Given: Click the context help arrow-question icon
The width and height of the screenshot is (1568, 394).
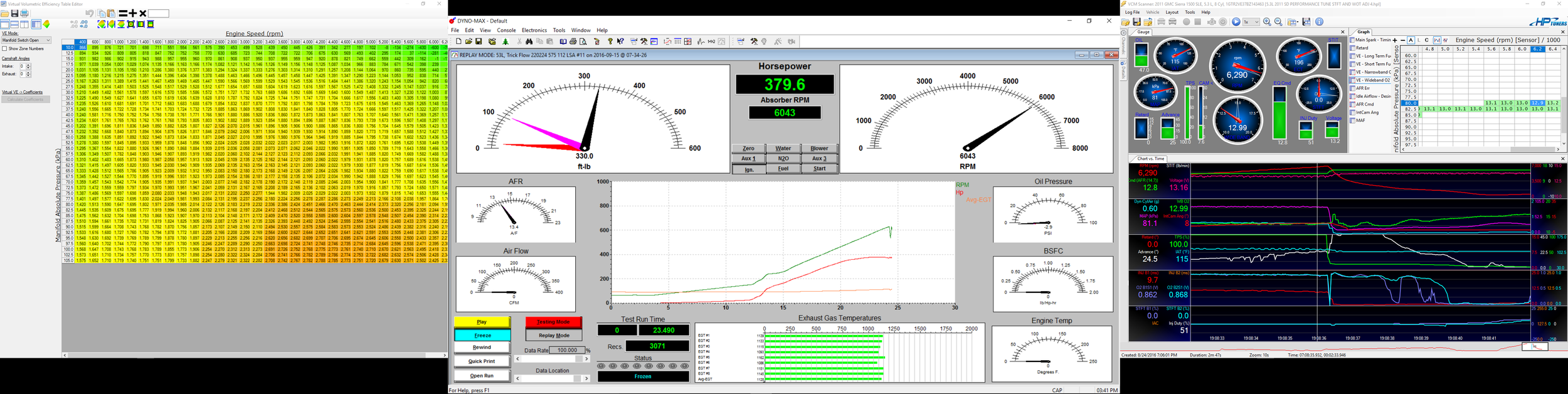Looking at the screenshot, I should point(620,41).
